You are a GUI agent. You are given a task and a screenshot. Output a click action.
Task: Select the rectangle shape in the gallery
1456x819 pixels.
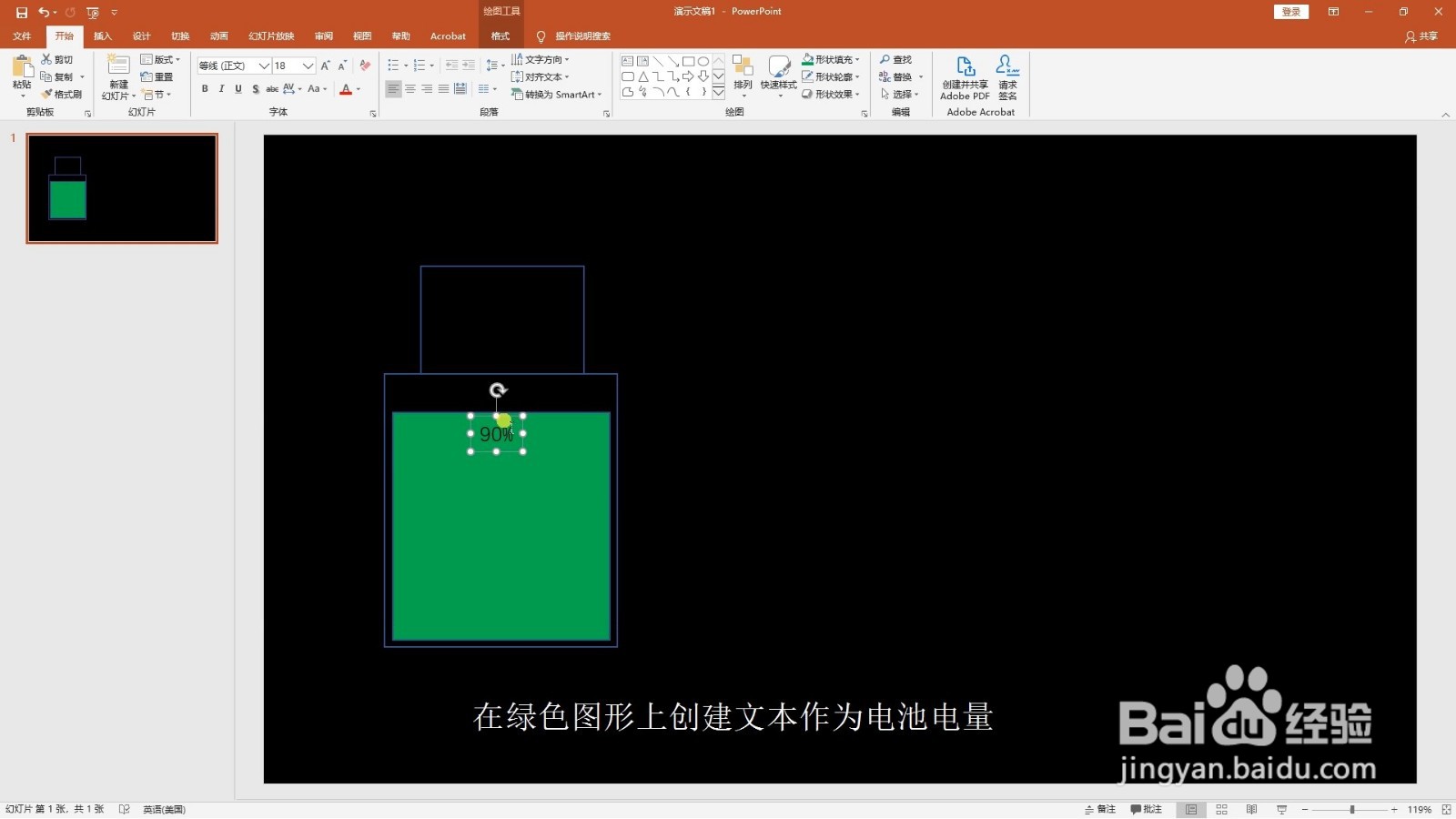pyautogui.click(x=689, y=61)
